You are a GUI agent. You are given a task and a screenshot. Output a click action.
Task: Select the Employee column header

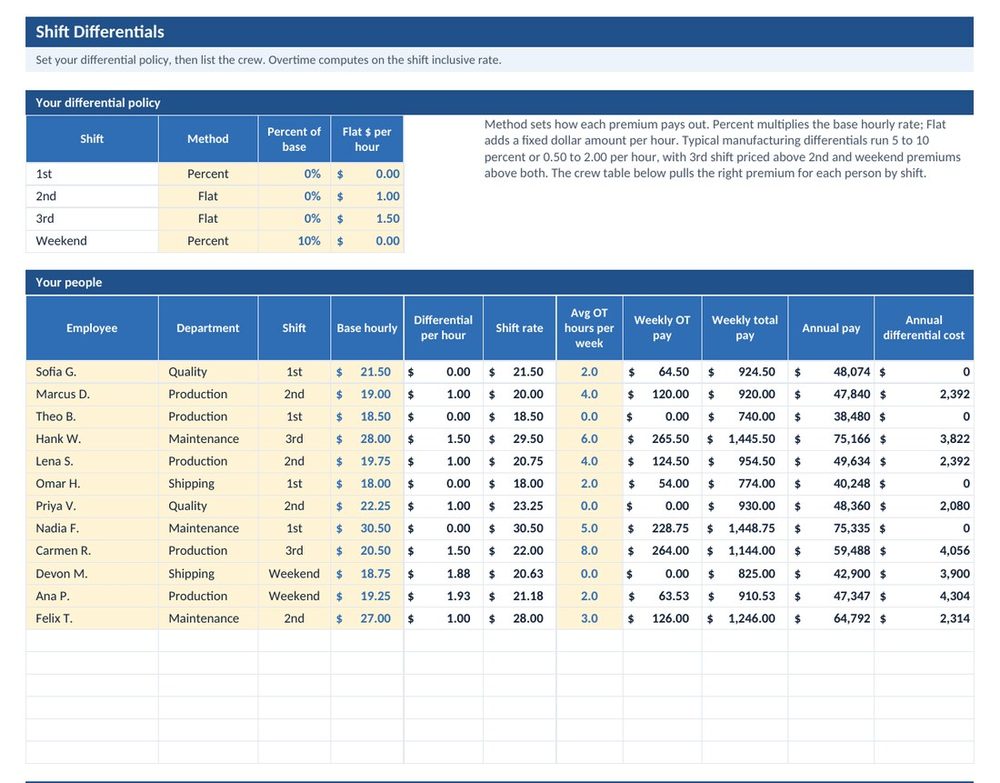92,328
